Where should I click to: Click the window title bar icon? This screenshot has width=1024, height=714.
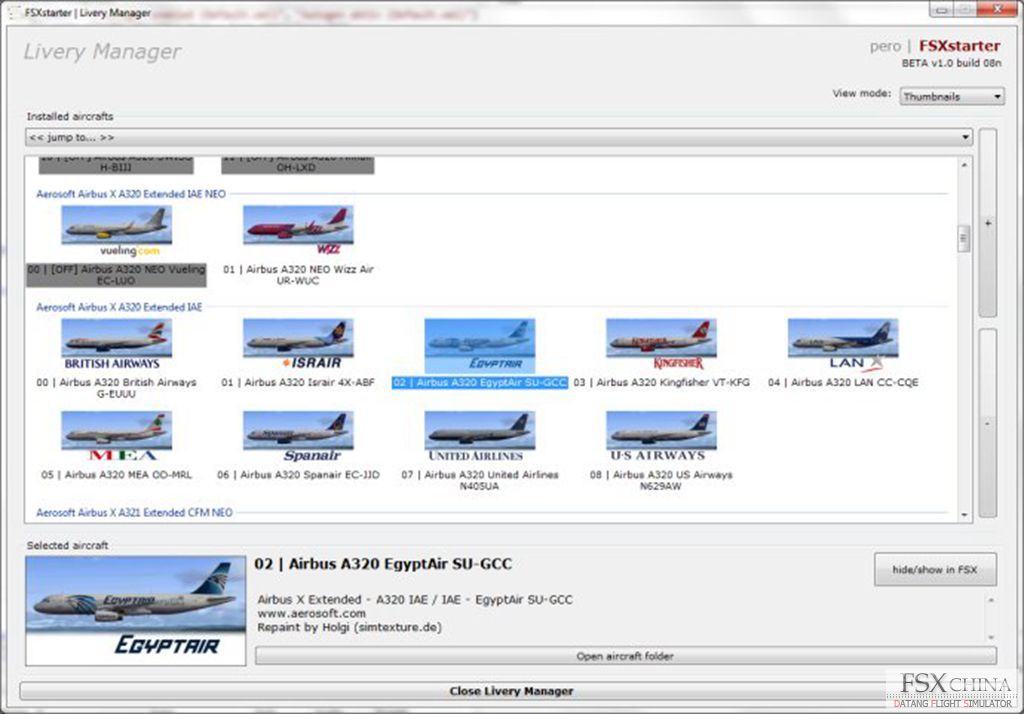pos(14,12)
